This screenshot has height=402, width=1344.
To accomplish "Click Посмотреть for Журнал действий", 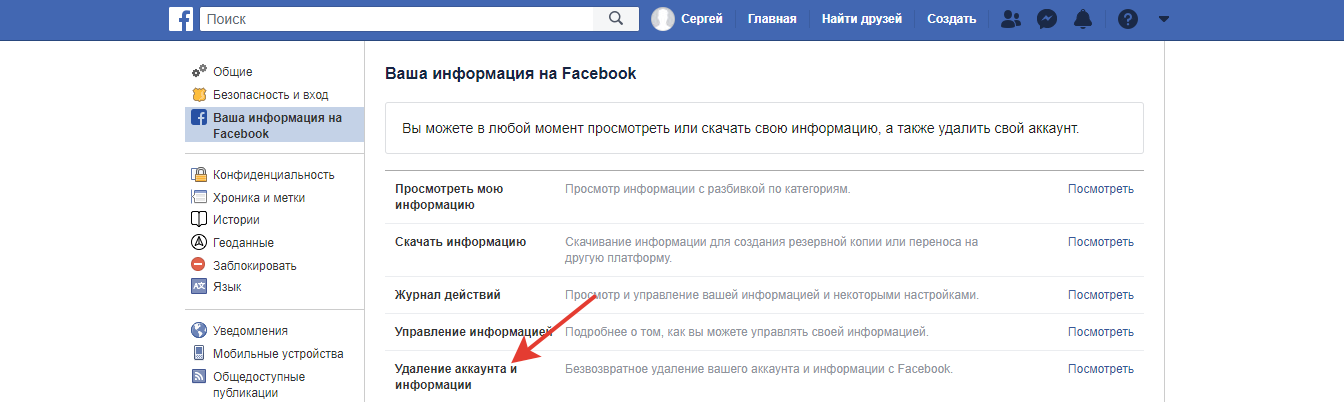I will (x=1101, y=296).
